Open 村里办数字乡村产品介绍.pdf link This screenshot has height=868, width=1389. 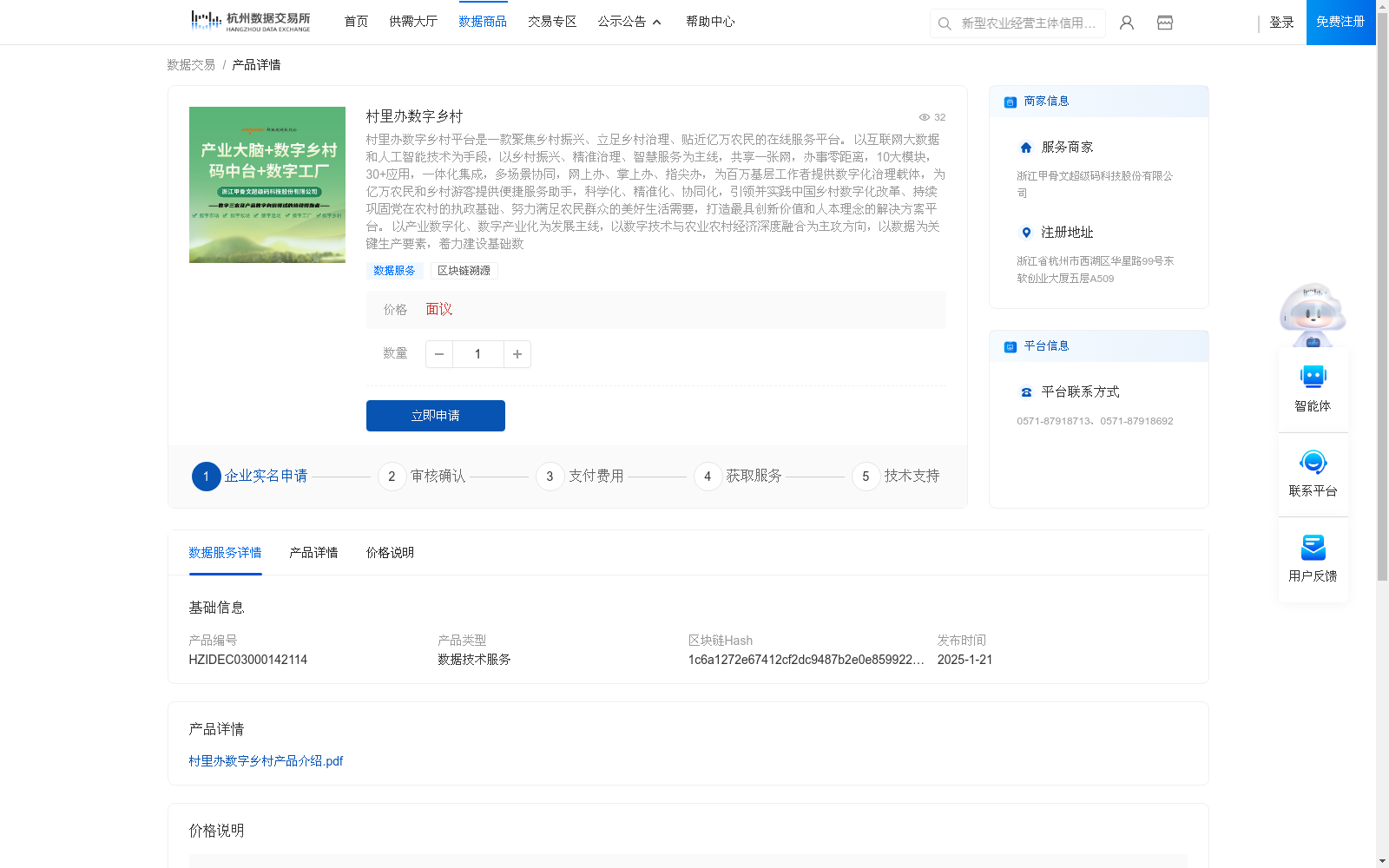click(x=266, y=761)
